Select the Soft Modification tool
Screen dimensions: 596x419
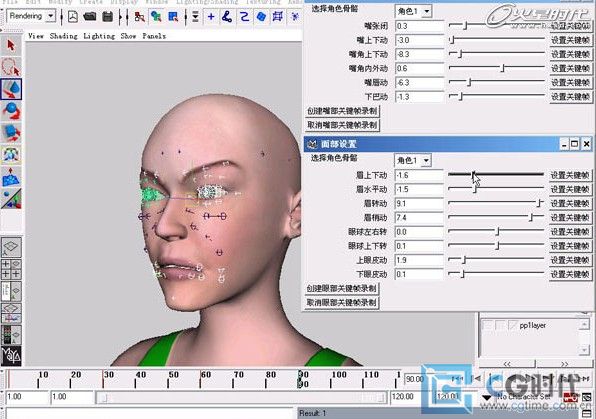[x=11, y=177]
